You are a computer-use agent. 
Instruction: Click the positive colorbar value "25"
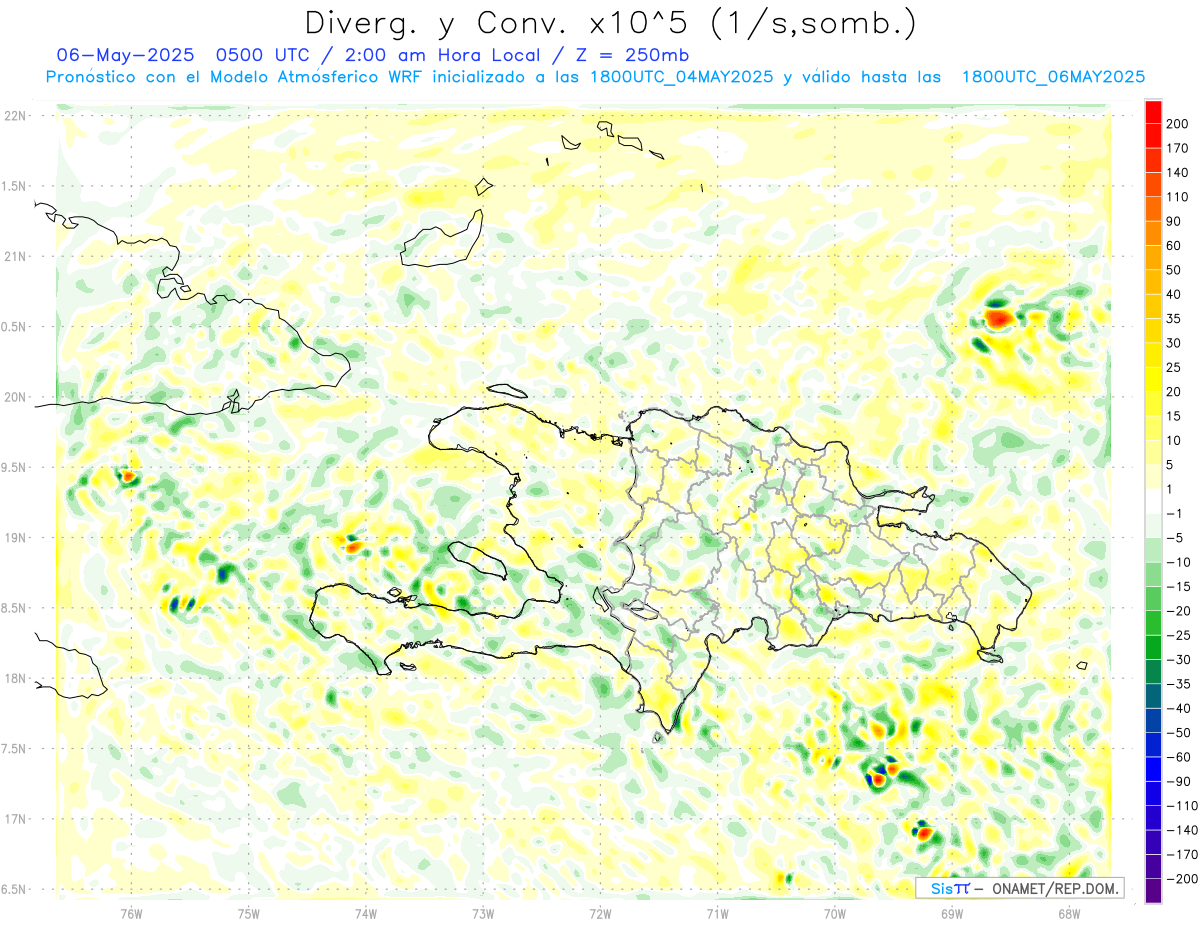[x=1175, y=367]
